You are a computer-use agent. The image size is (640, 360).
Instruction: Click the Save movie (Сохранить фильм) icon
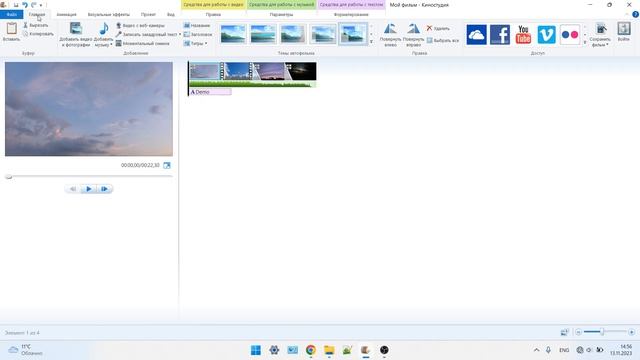(601, 29)
